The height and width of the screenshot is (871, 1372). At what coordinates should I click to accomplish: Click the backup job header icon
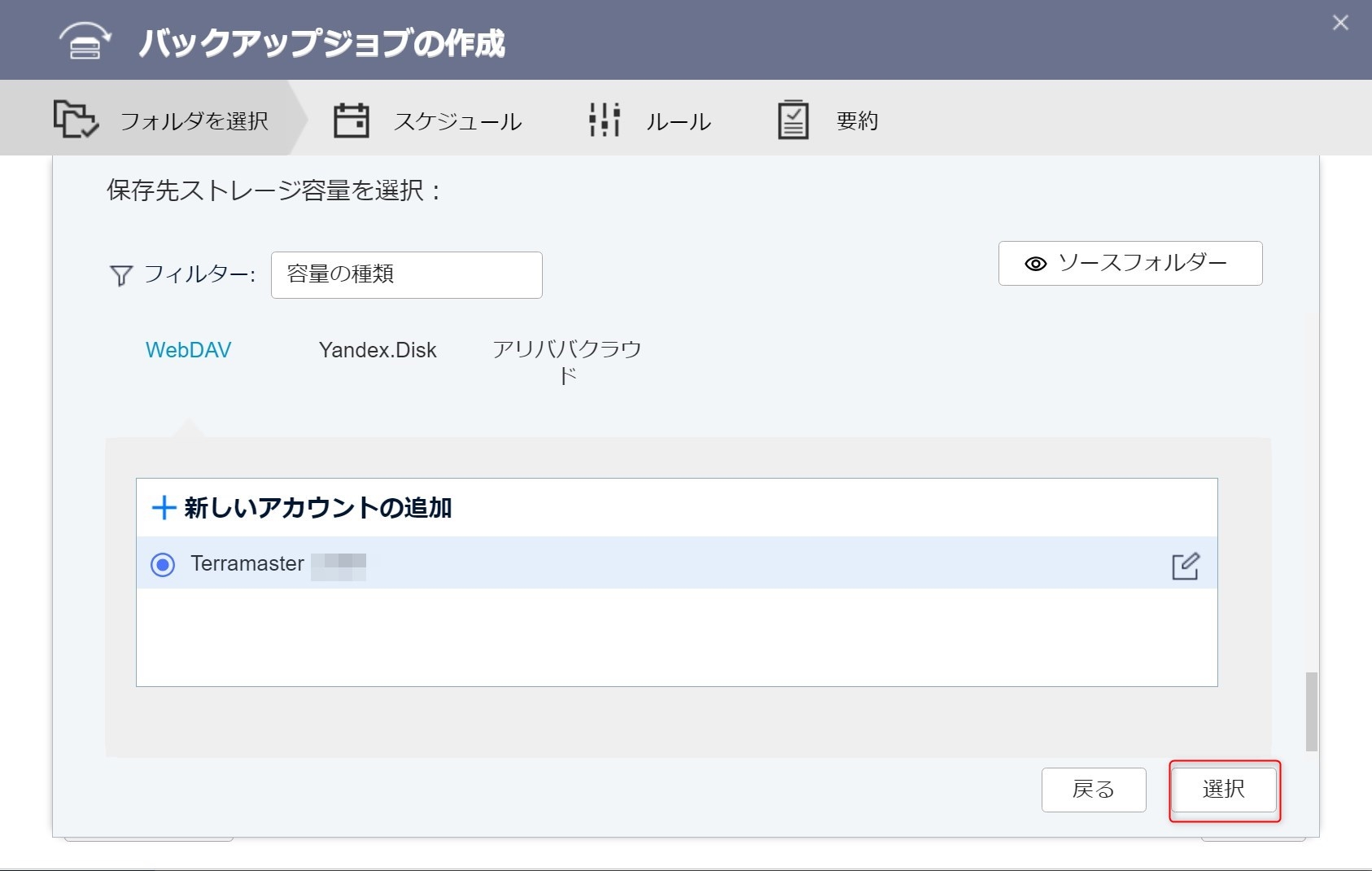(x=85, y=41)
